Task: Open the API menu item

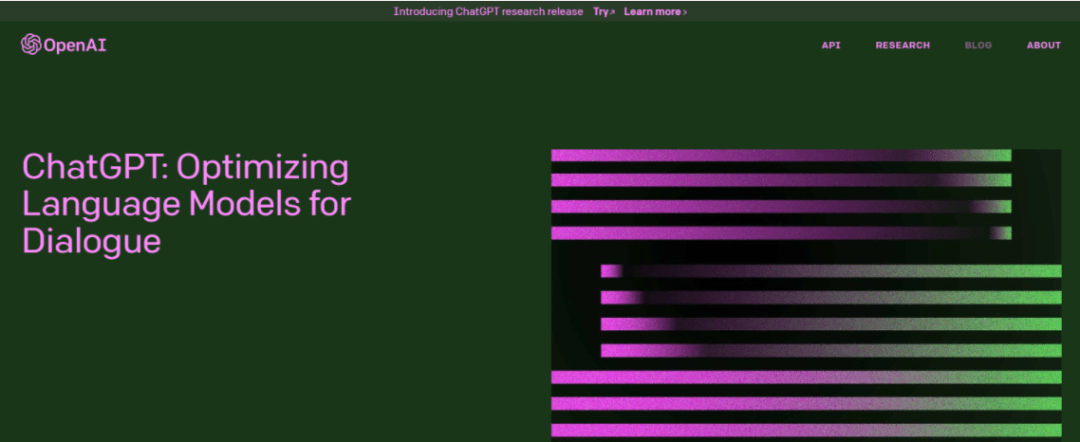Action: point(831,45)
